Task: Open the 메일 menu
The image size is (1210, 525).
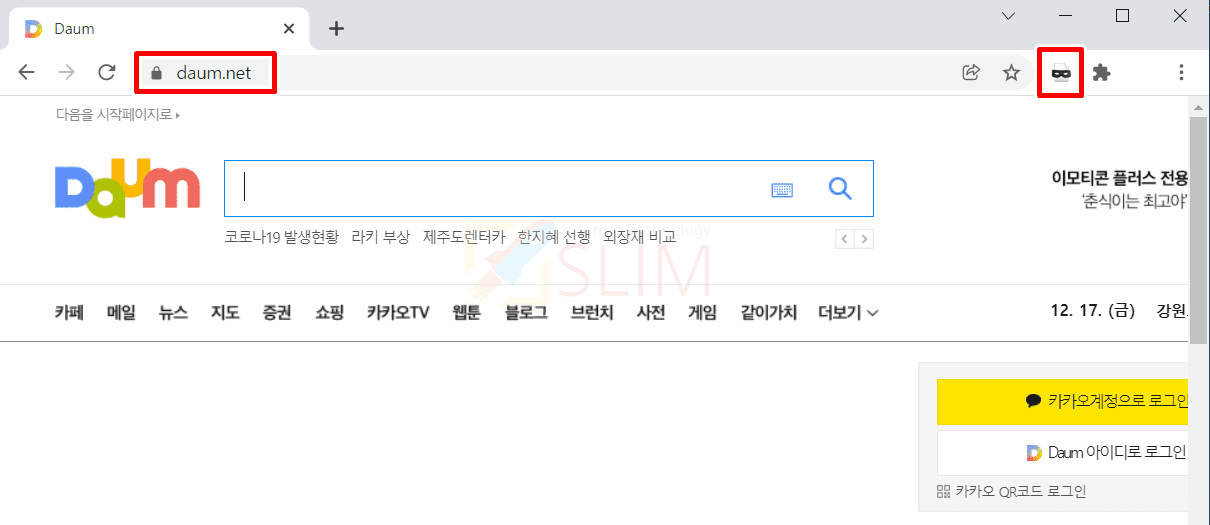Action: [121, 312]
